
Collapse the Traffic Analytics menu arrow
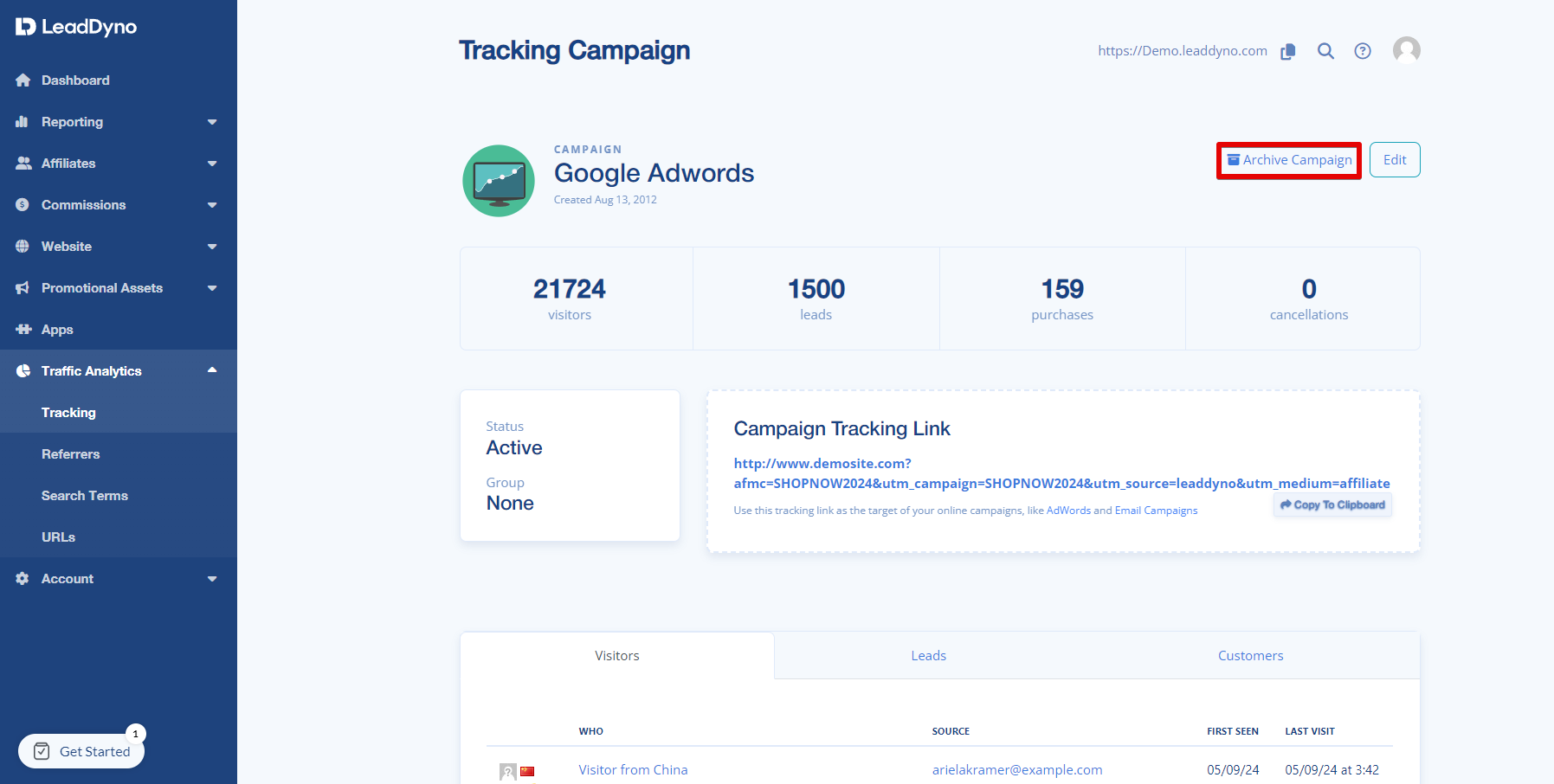212,370
